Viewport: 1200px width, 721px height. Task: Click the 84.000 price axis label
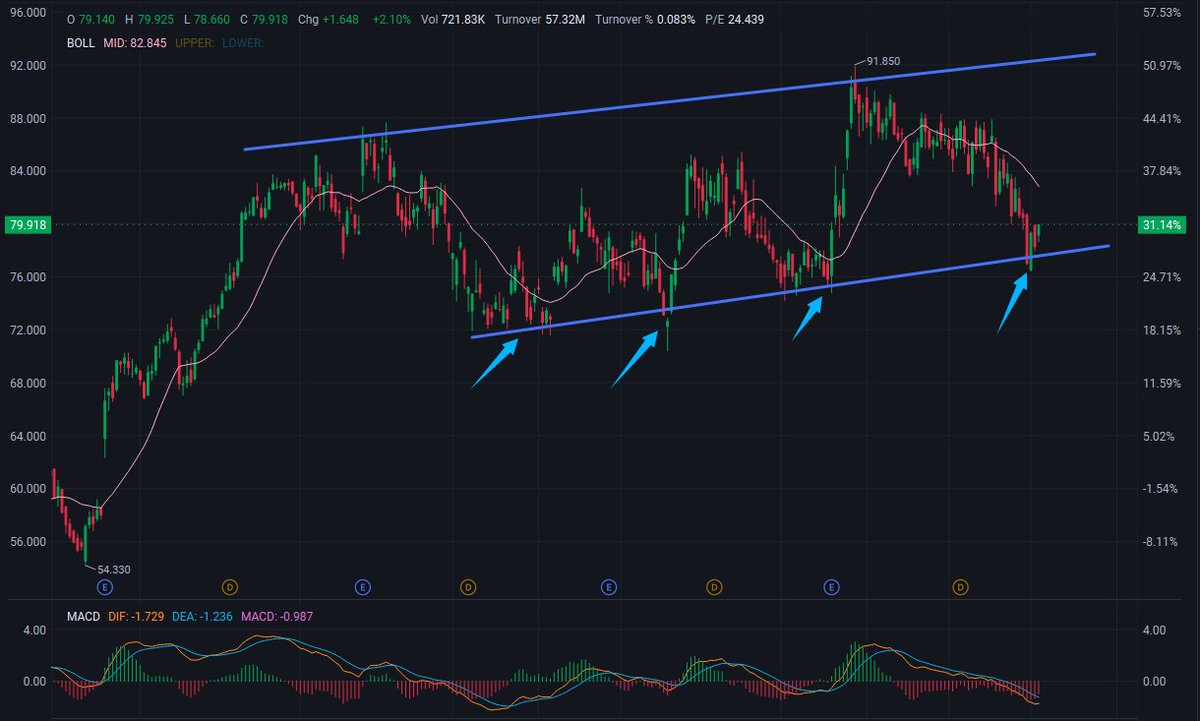[27, 172]
